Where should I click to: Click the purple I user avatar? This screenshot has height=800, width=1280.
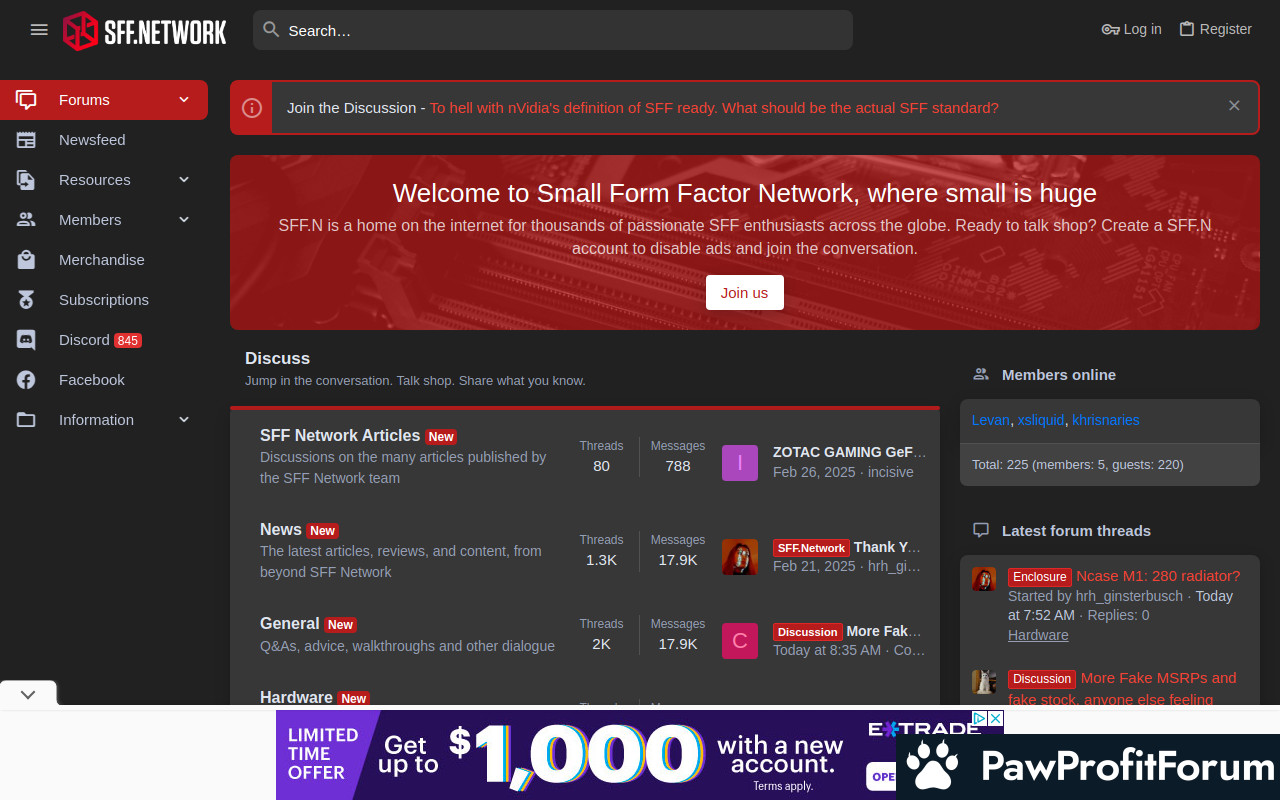pyautogui.click(x=740, y=463)
